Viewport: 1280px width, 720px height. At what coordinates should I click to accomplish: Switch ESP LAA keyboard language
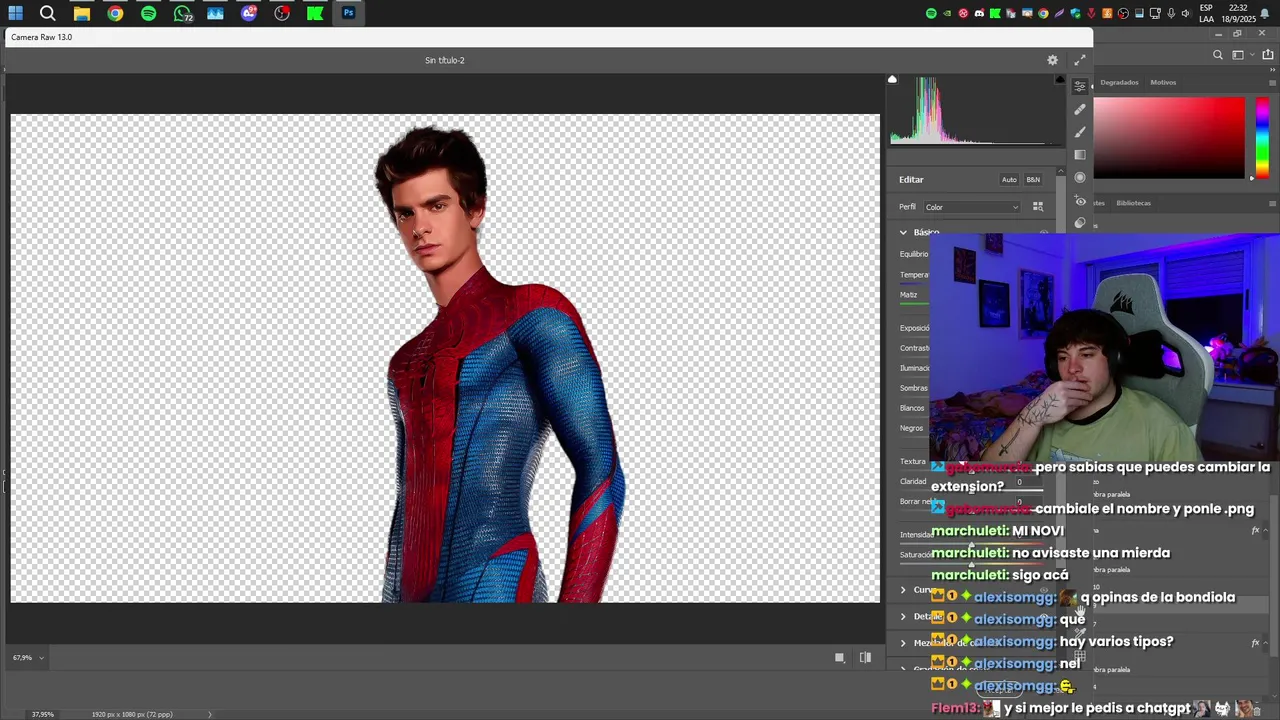(1207, 13)
